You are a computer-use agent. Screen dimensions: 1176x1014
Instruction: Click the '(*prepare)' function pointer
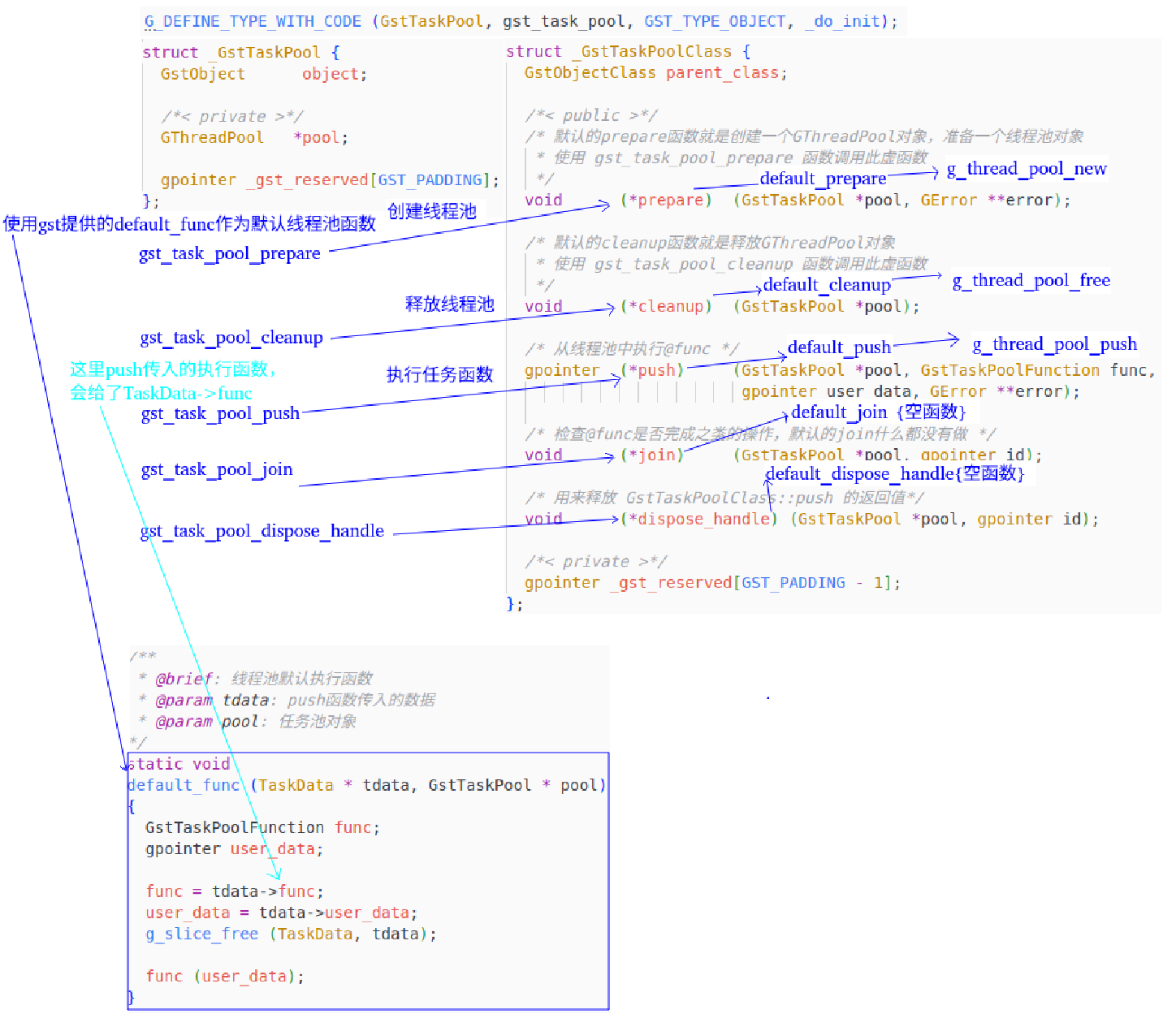tap(666, 200)
